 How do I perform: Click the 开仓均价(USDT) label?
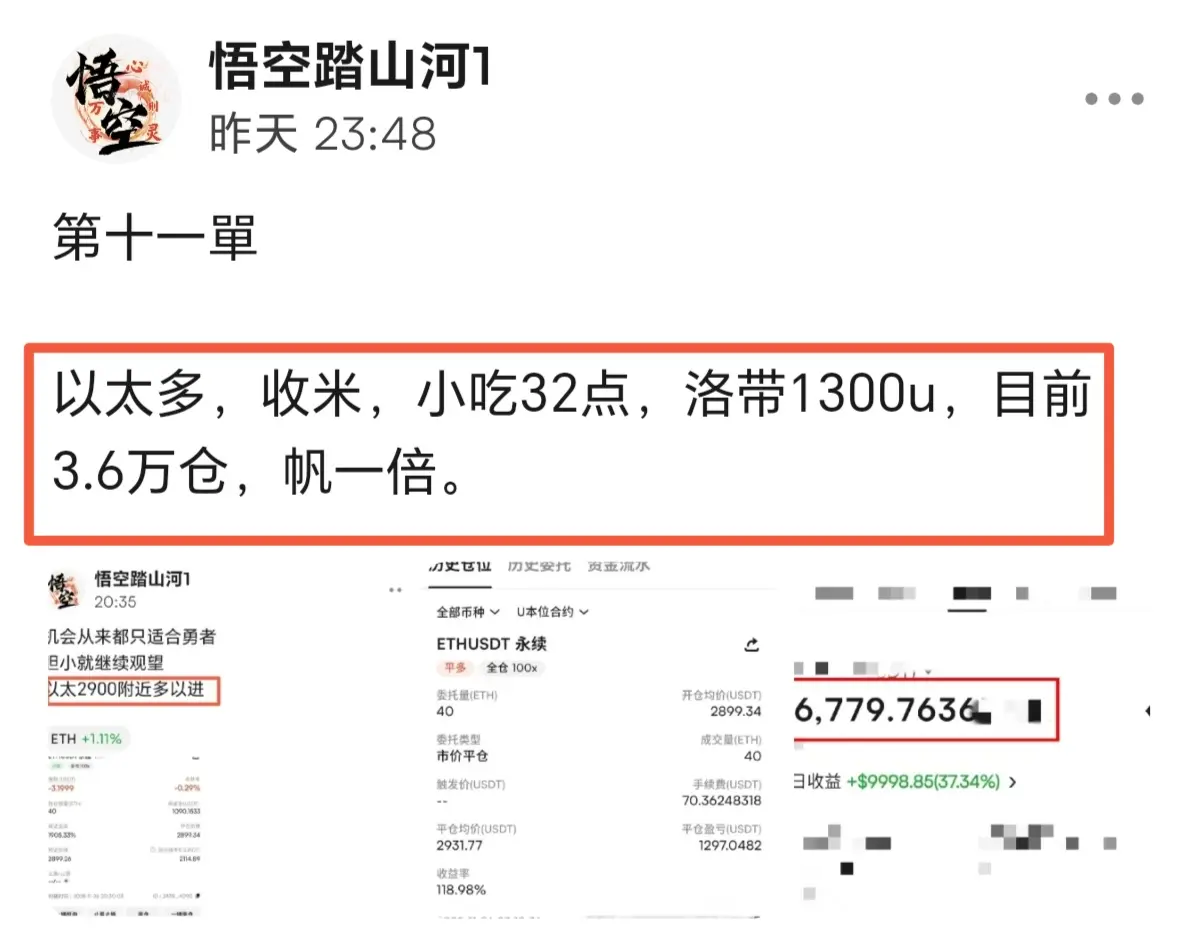pyautogui.click(x=722, y=696)
